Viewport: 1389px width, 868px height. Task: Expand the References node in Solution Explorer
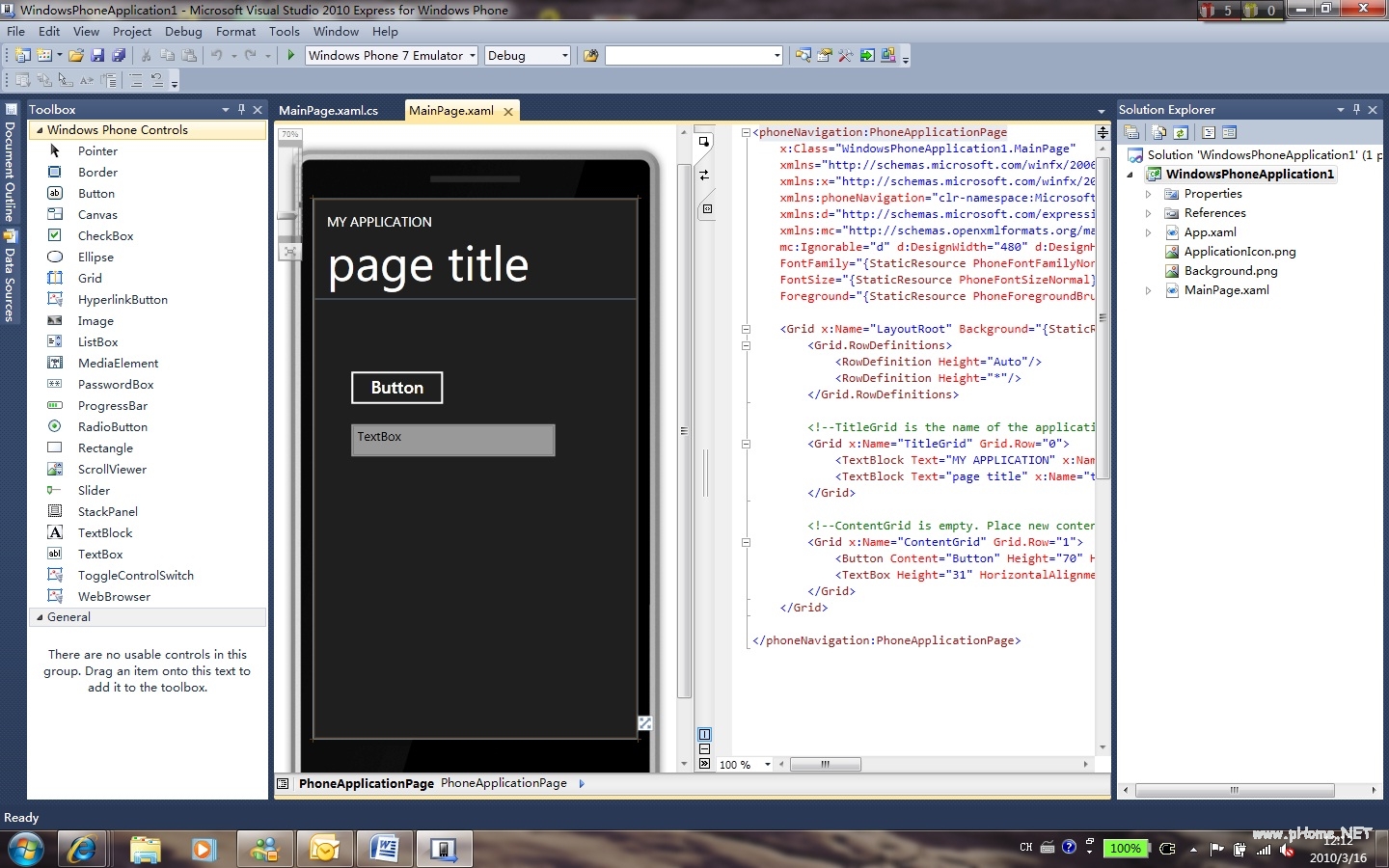click(1148, 213)
